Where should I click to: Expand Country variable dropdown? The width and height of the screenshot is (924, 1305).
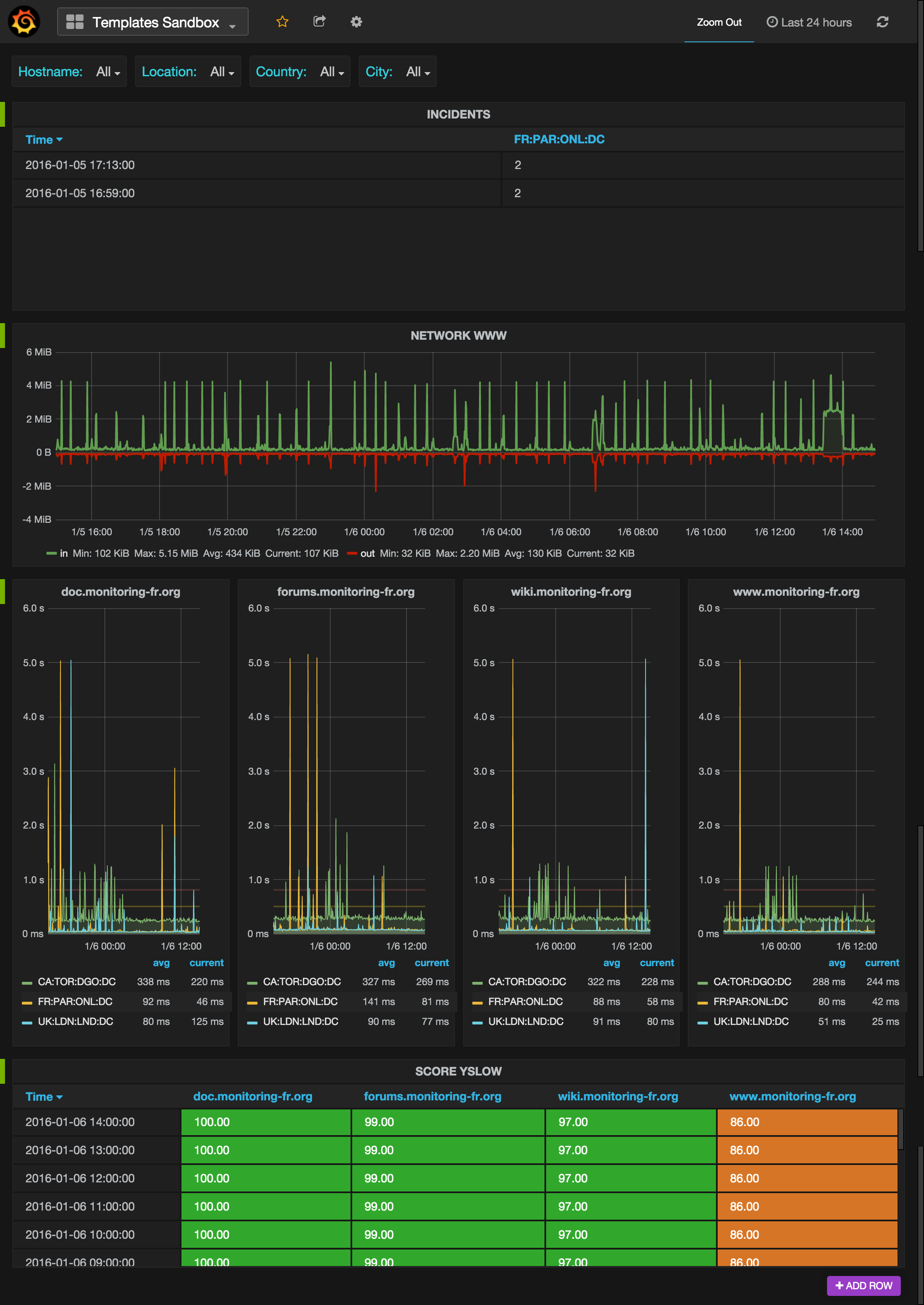pos(332,72)
